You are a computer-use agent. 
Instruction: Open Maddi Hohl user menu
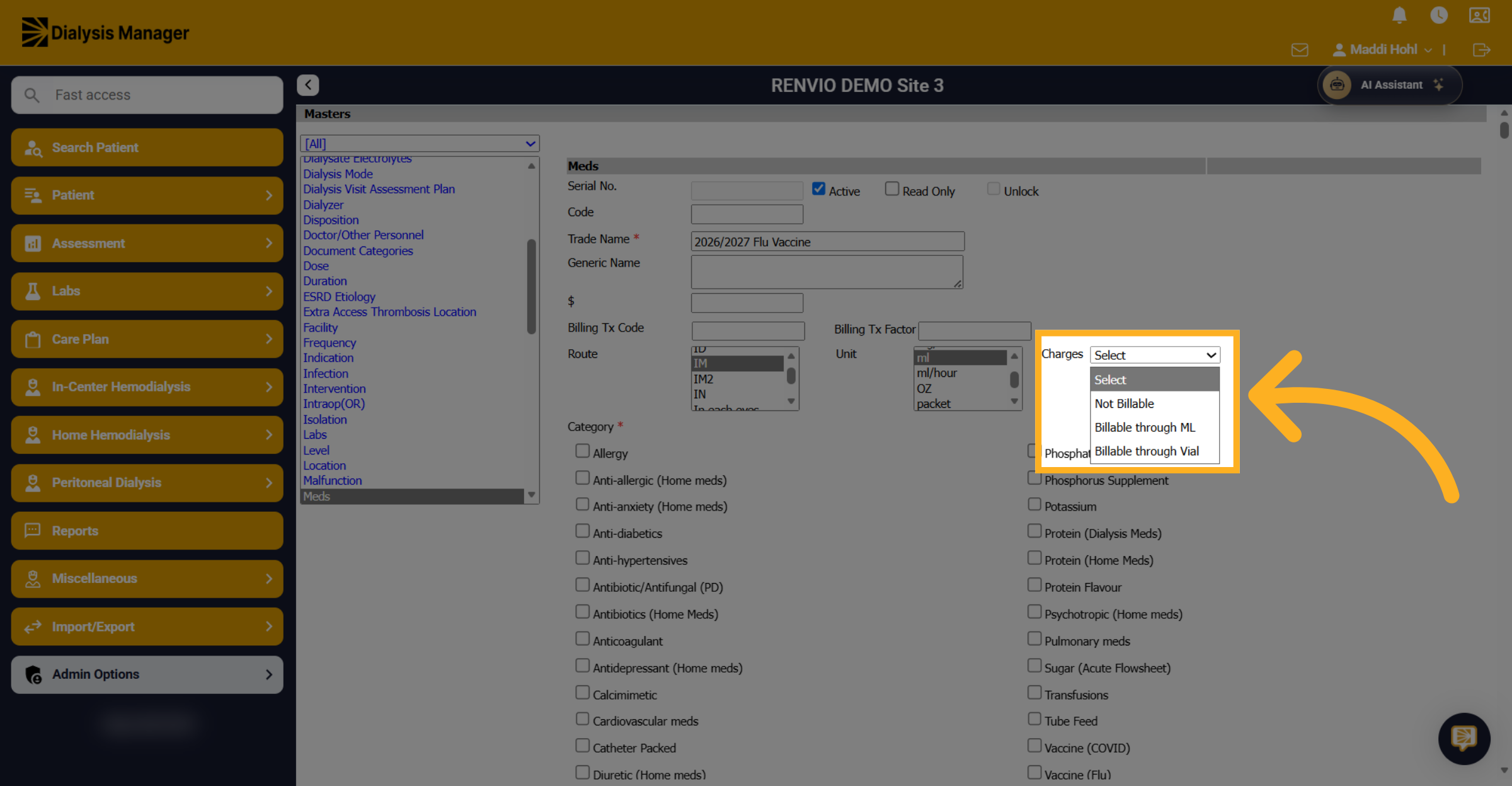pyautogui.click(x=1382, y=49)
